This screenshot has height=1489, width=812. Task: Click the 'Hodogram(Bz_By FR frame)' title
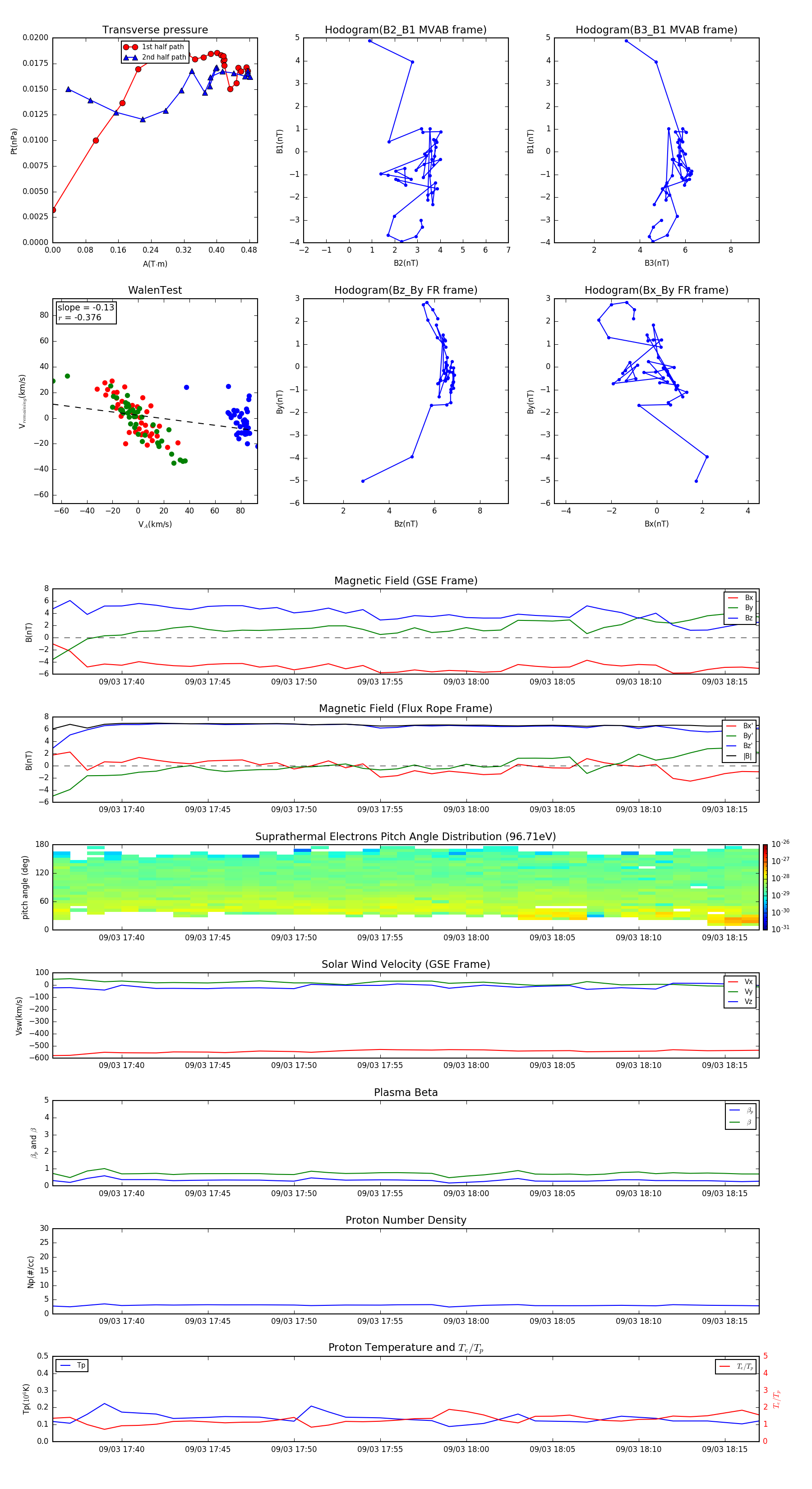(406, 290)
